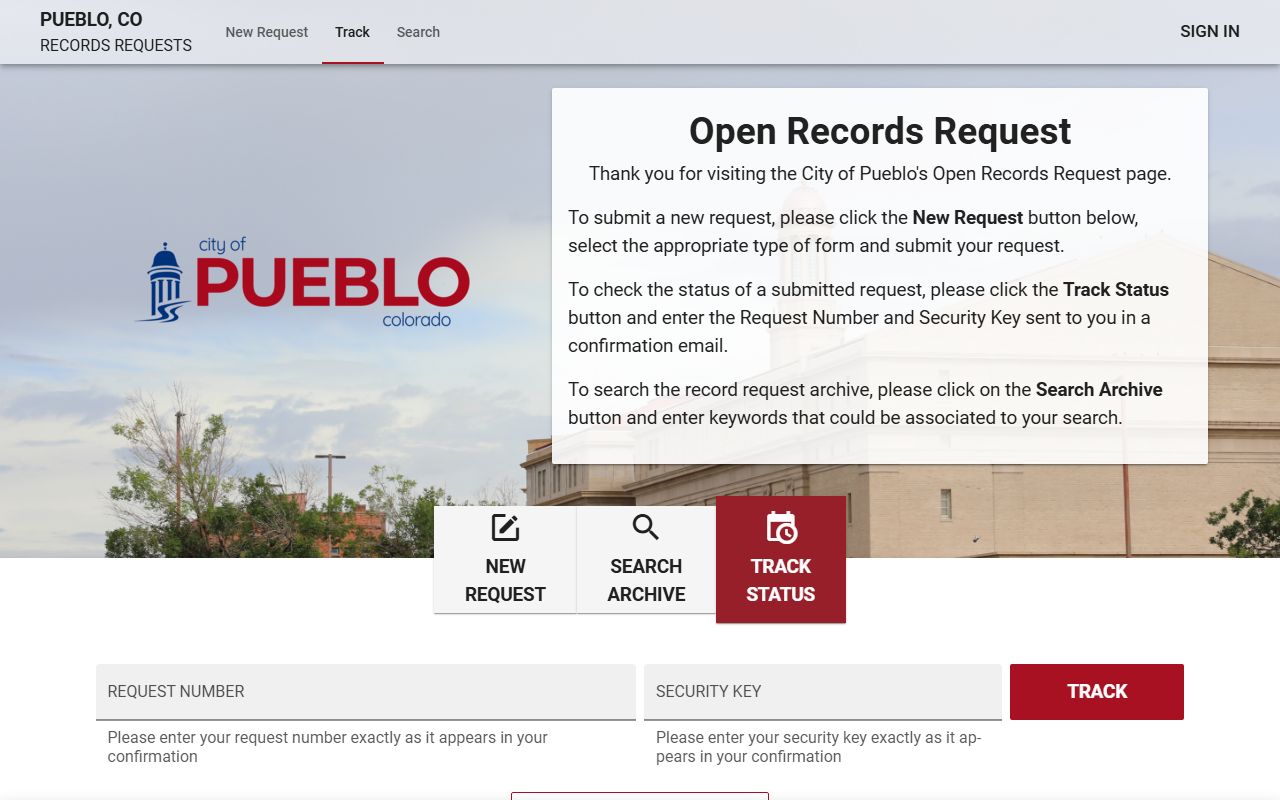Image resolution: width=1280 pixels, height=800 pixels.
Task: Select the NEW REQUEST button label
Action: click(x=505, y=580)
